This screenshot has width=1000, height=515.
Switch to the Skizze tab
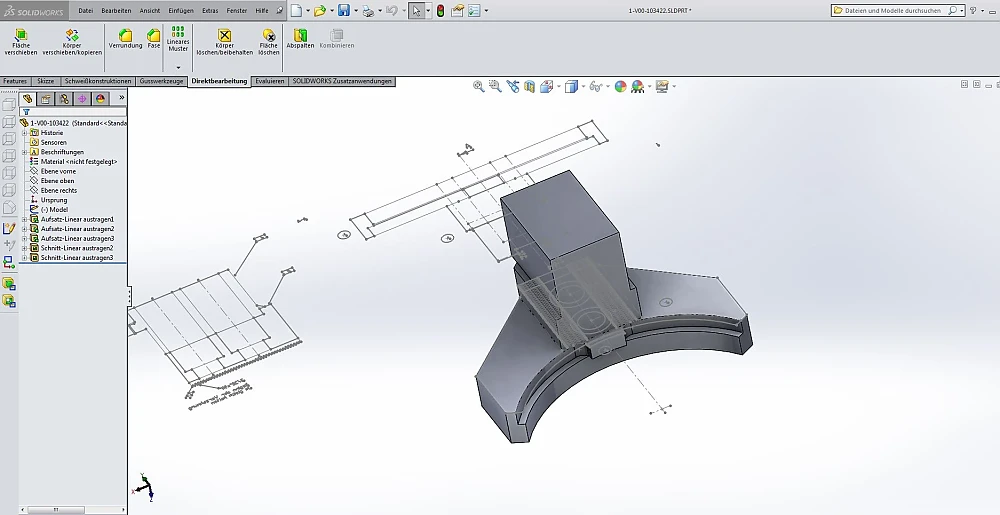coord(45,81)
